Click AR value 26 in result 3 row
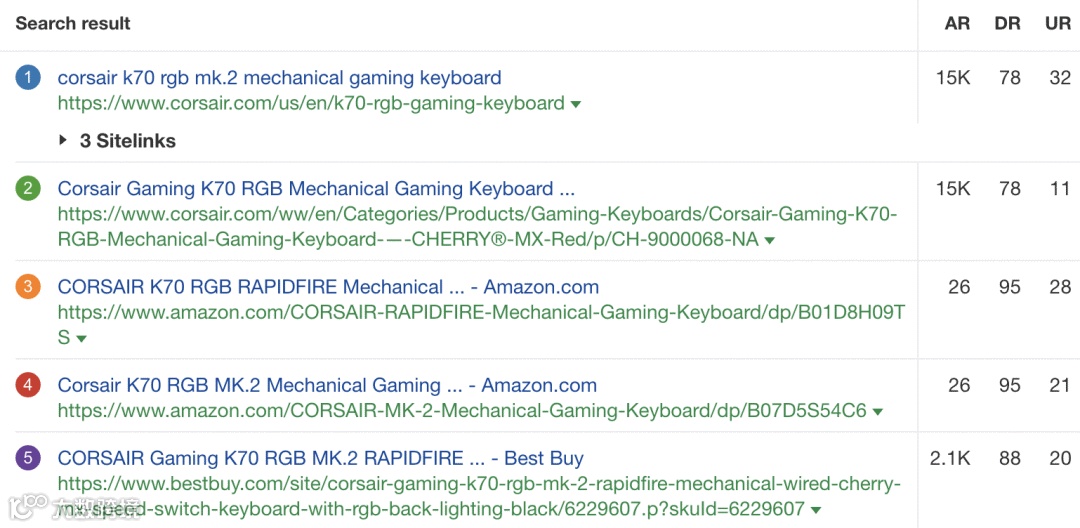 tap(959, 287)
